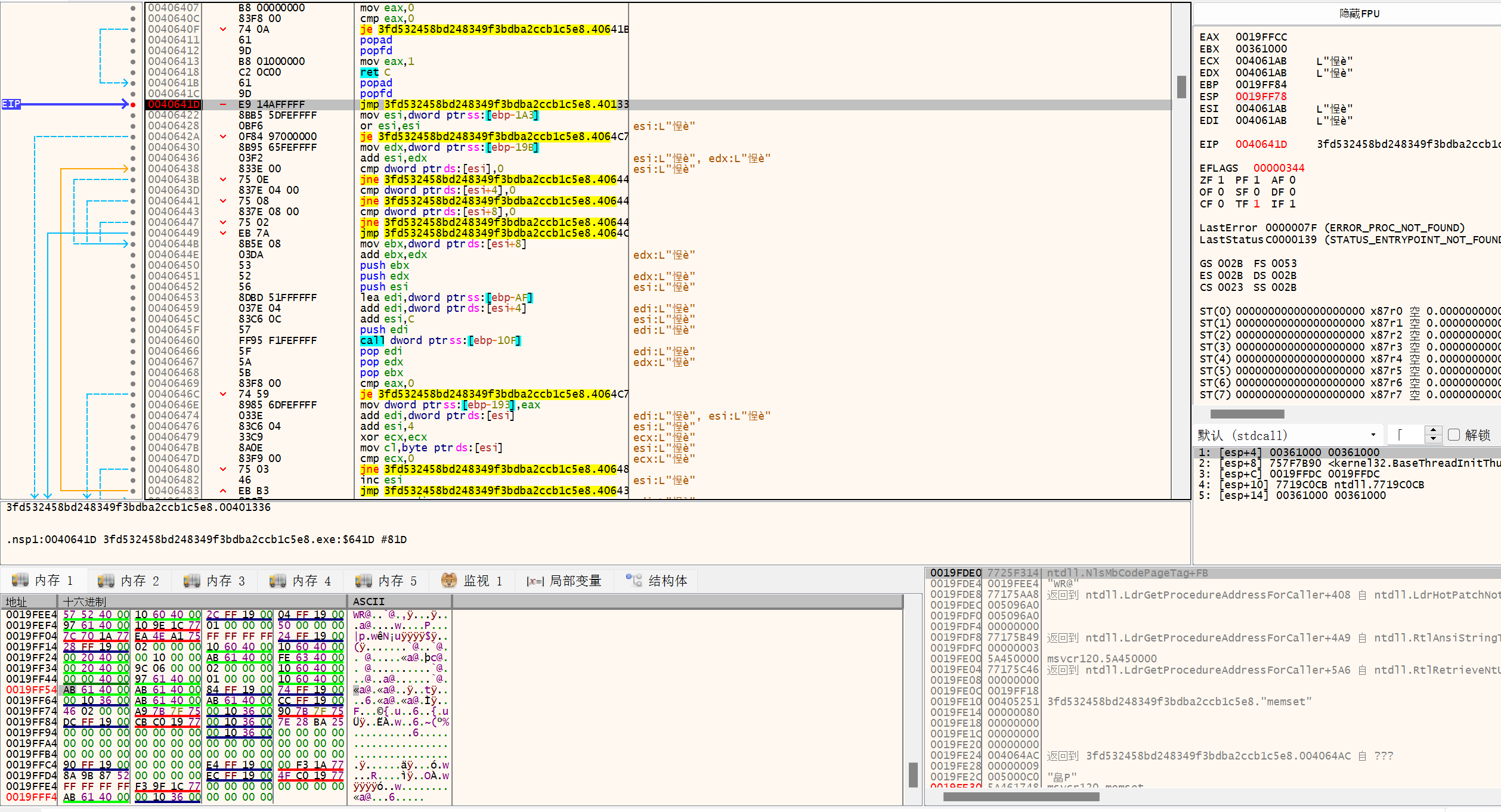The width and height of the screenshot is (1501, 812).
Task: Switch to the 局部变量 tab
Action: (564, 581)
